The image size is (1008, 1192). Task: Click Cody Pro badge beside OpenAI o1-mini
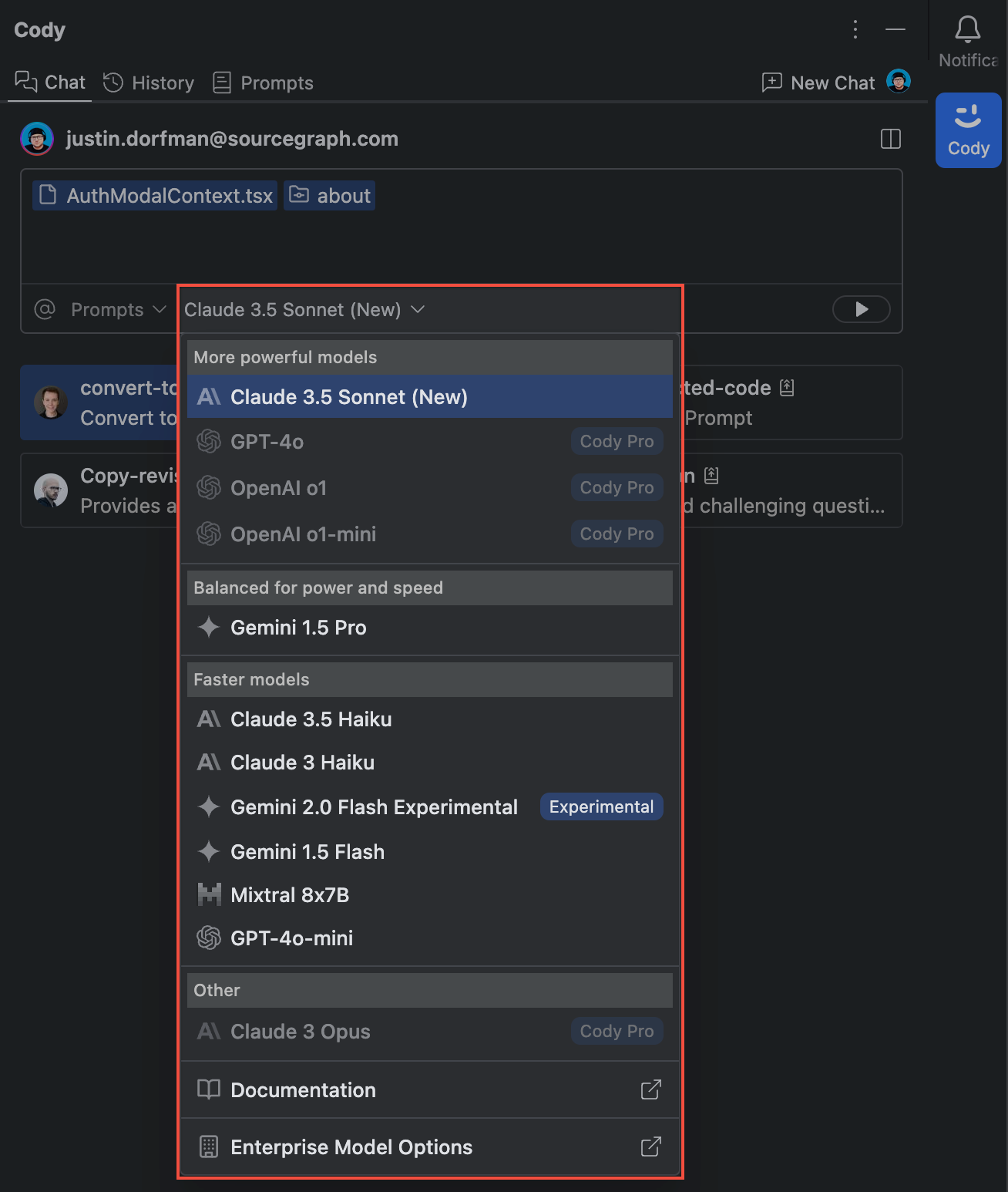click(617, 534)
